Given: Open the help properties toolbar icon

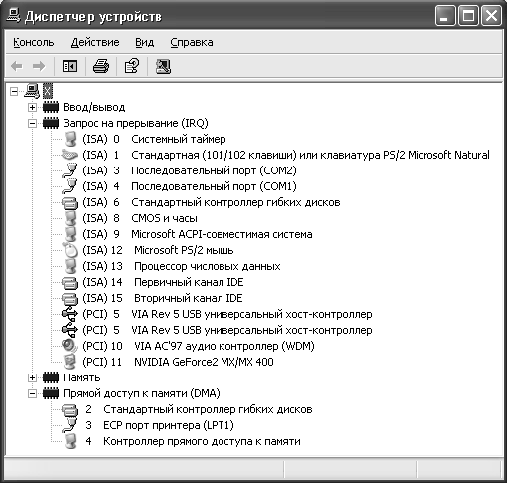Looking at the screenshot, I should pos(132,66).
